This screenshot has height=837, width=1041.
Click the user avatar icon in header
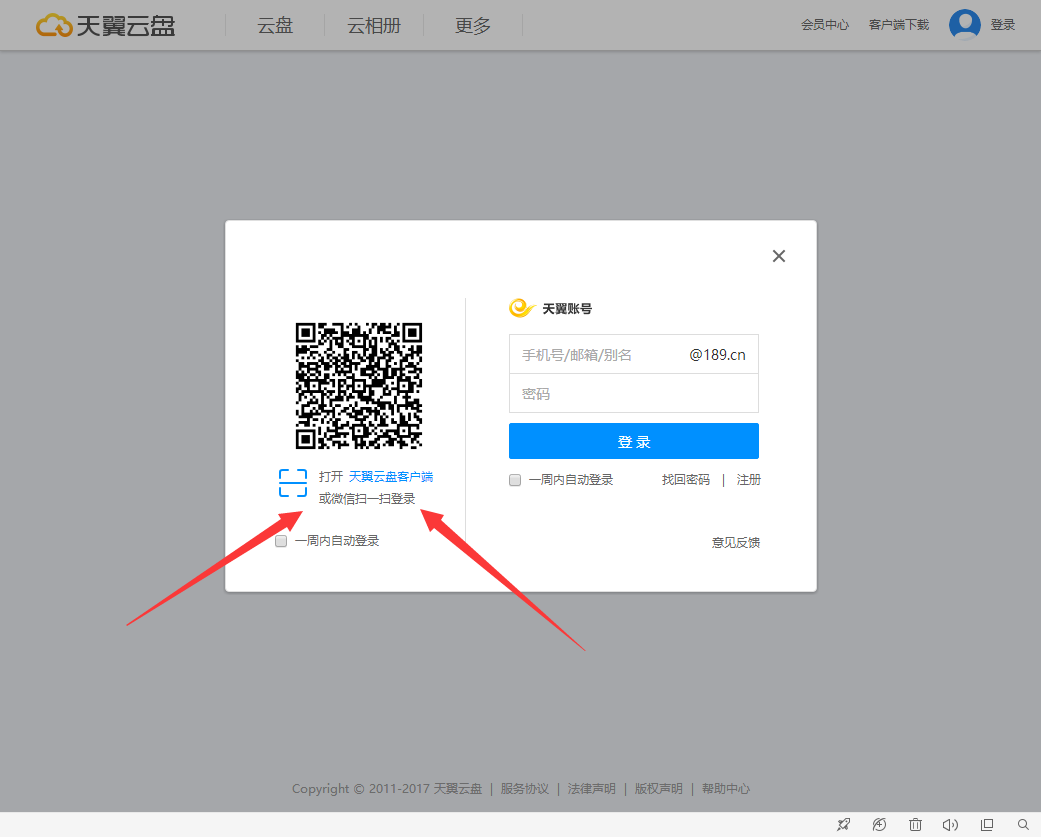[x=965, y=25]
